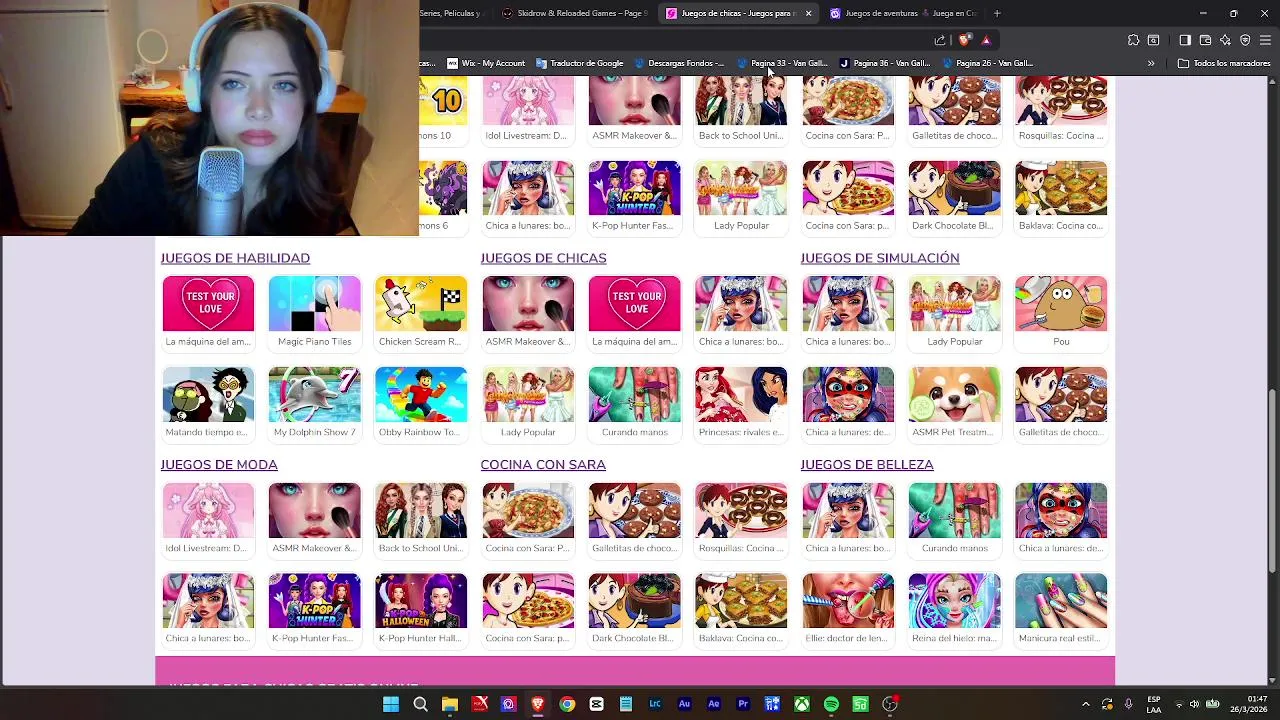
Task: Open the browser hamburger menu
Action: pyautogui.click(x=1265, y=40)
